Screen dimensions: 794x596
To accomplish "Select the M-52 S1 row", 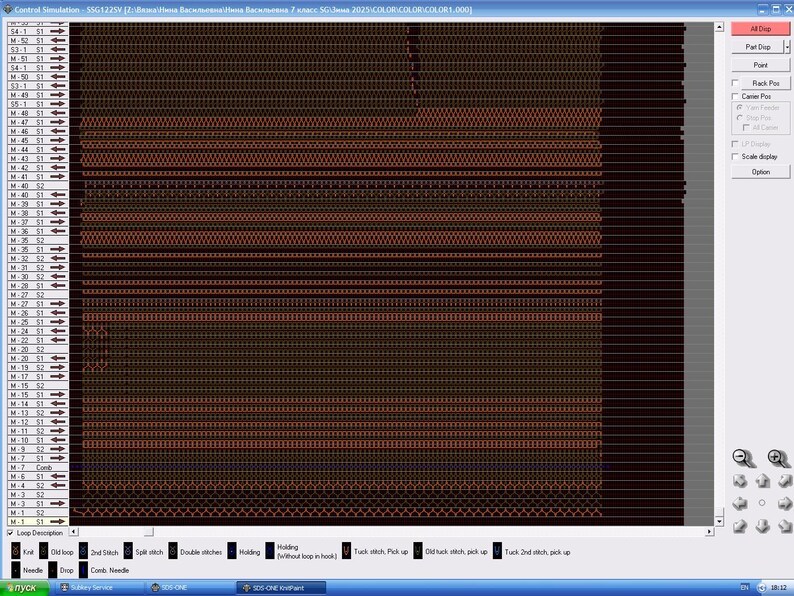I will point(38,41).
